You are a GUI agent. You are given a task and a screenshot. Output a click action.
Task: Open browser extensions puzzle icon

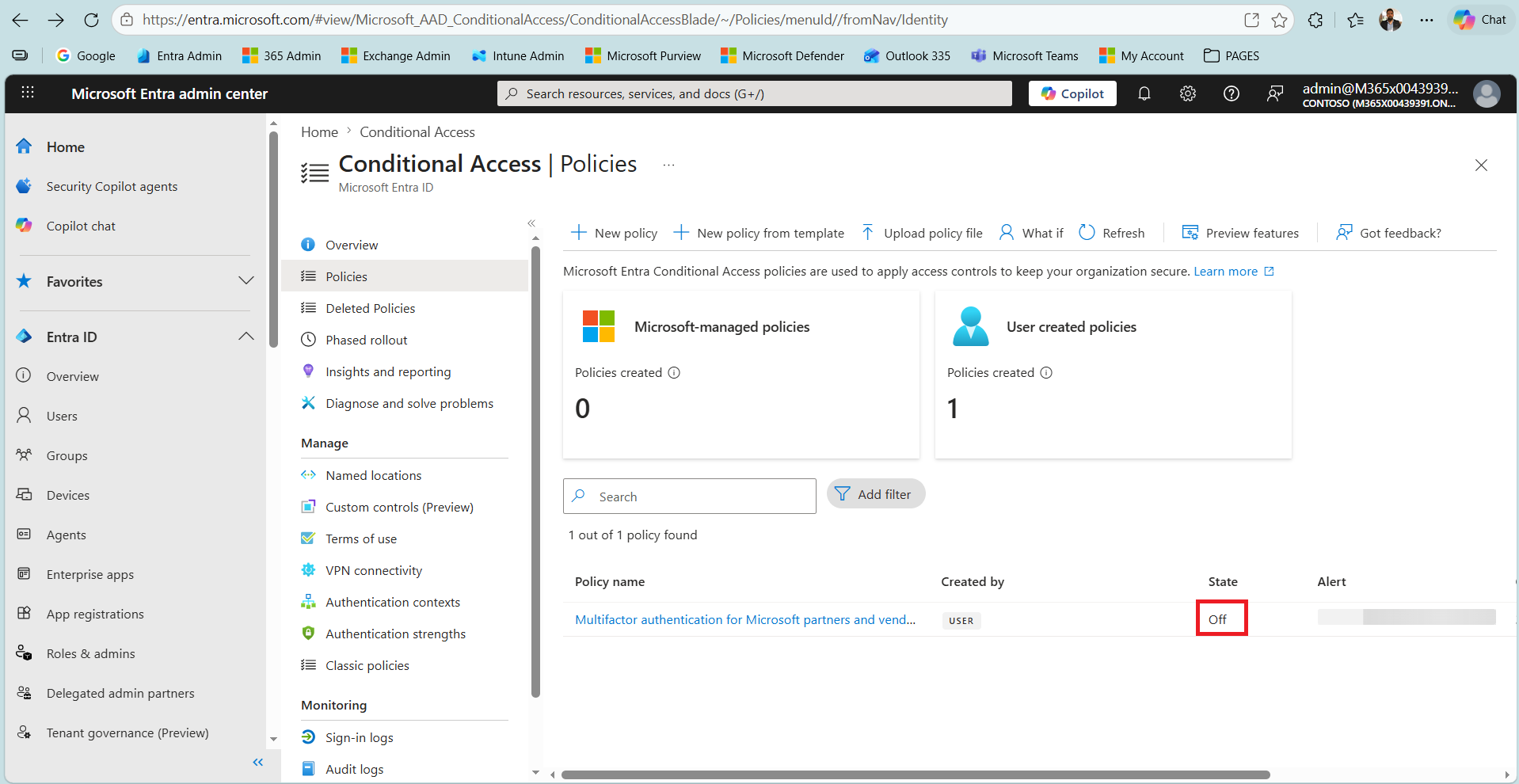point(1315,20)
